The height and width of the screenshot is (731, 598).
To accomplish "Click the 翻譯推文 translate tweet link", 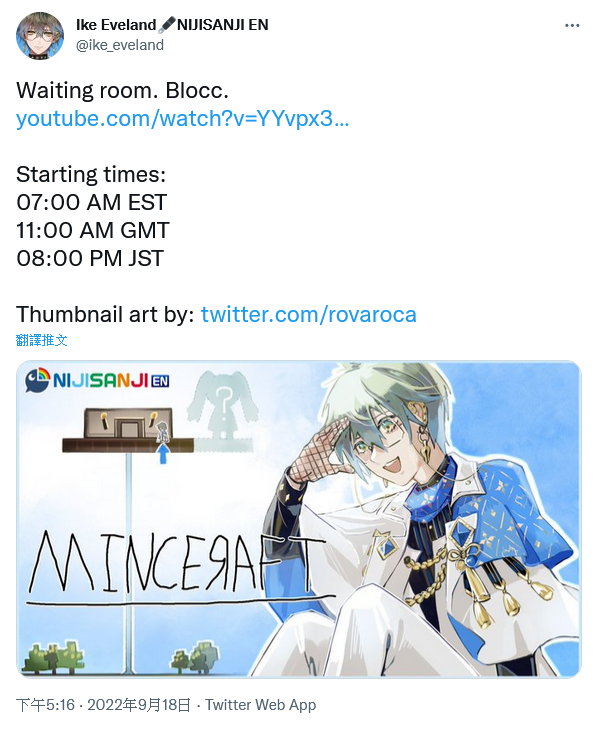I will [41, 340].
